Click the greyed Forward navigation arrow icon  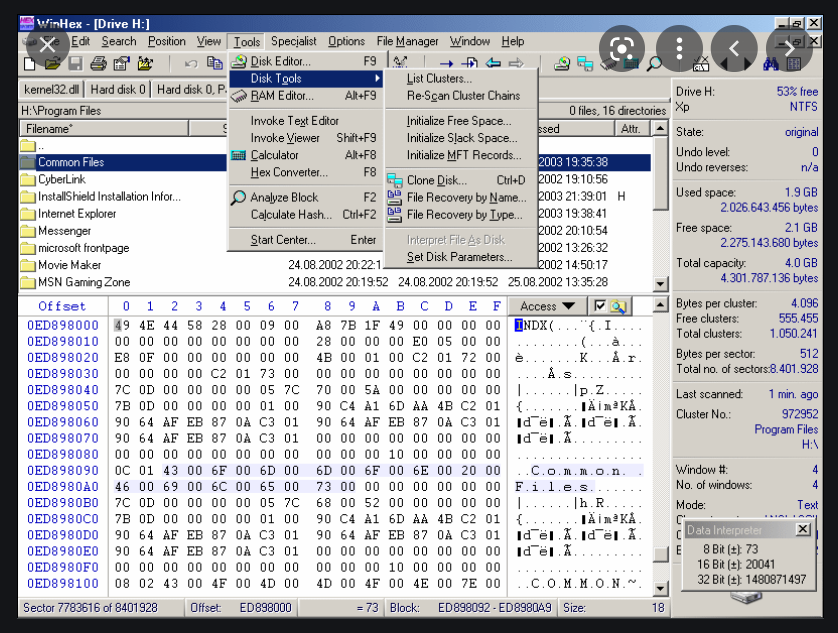click(x=516, y=64)
